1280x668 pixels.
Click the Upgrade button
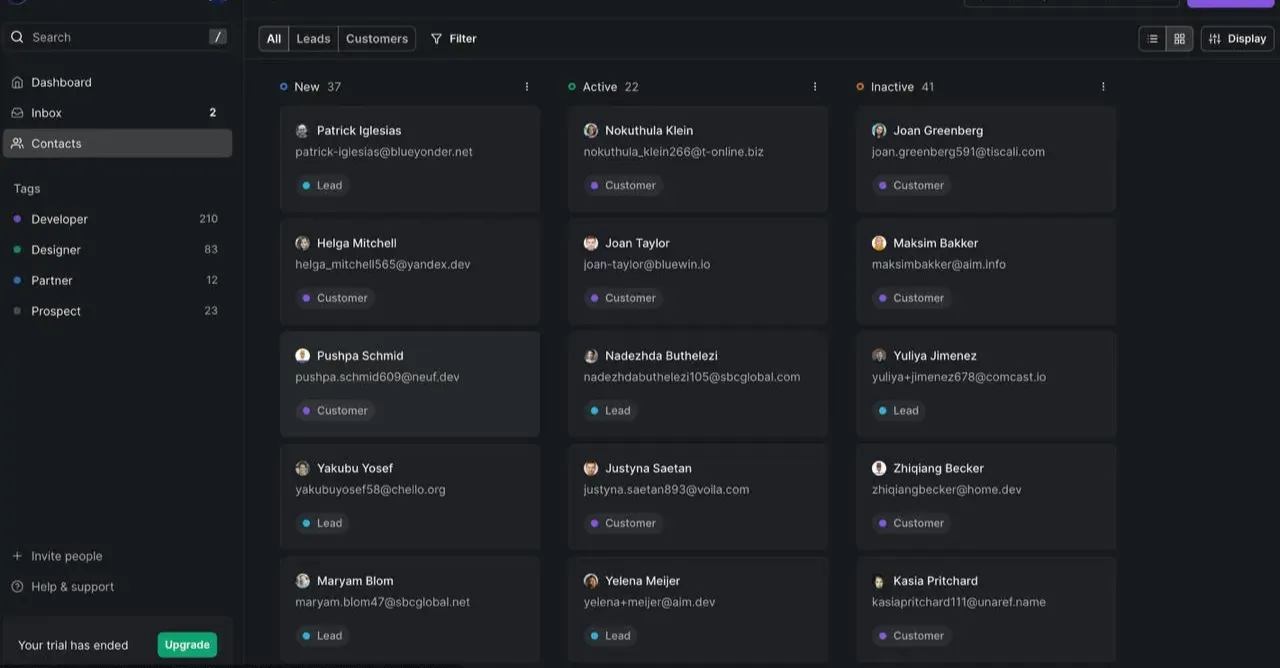[x=187, y=645]
